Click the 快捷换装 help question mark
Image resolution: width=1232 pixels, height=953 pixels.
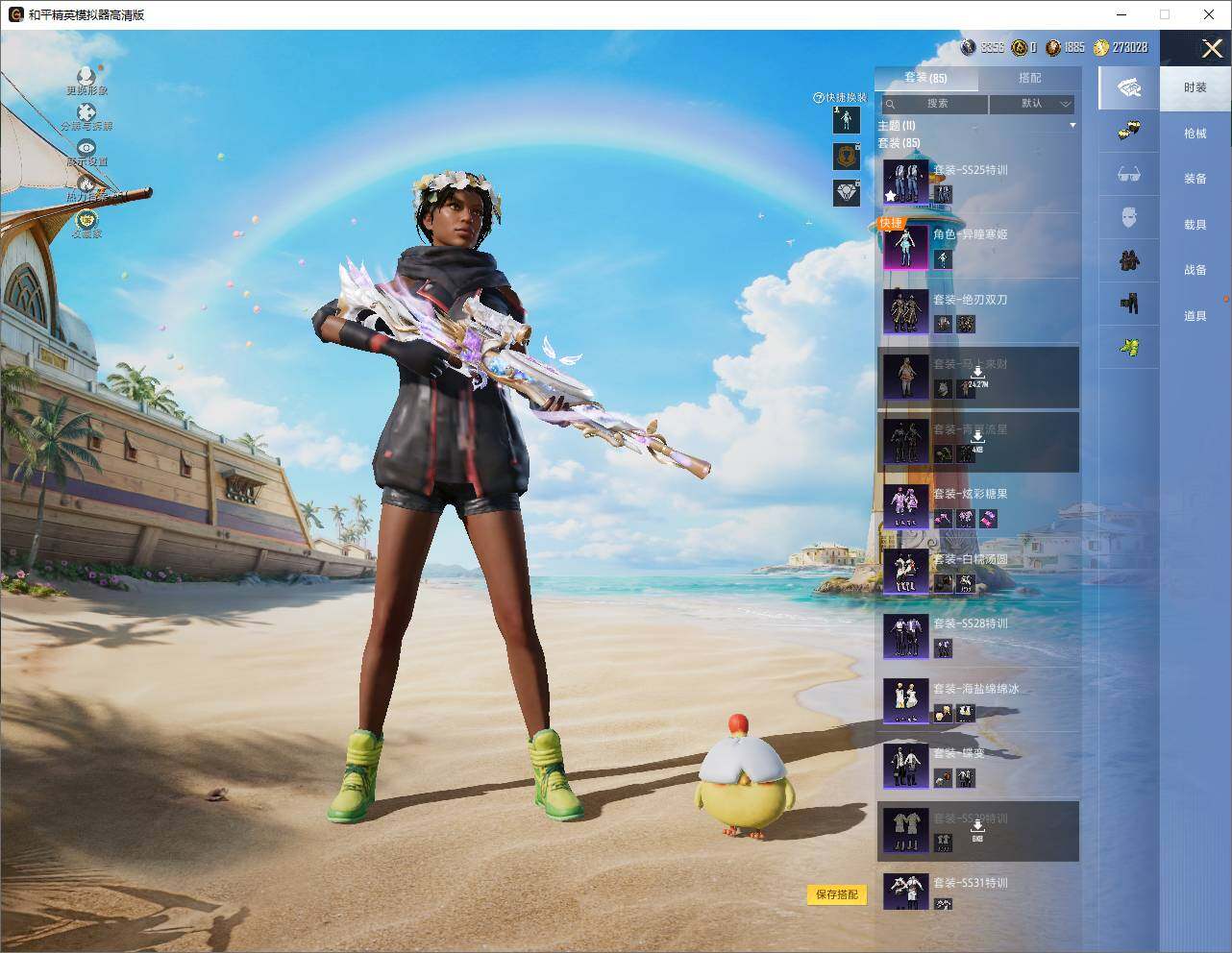point(819,98)
